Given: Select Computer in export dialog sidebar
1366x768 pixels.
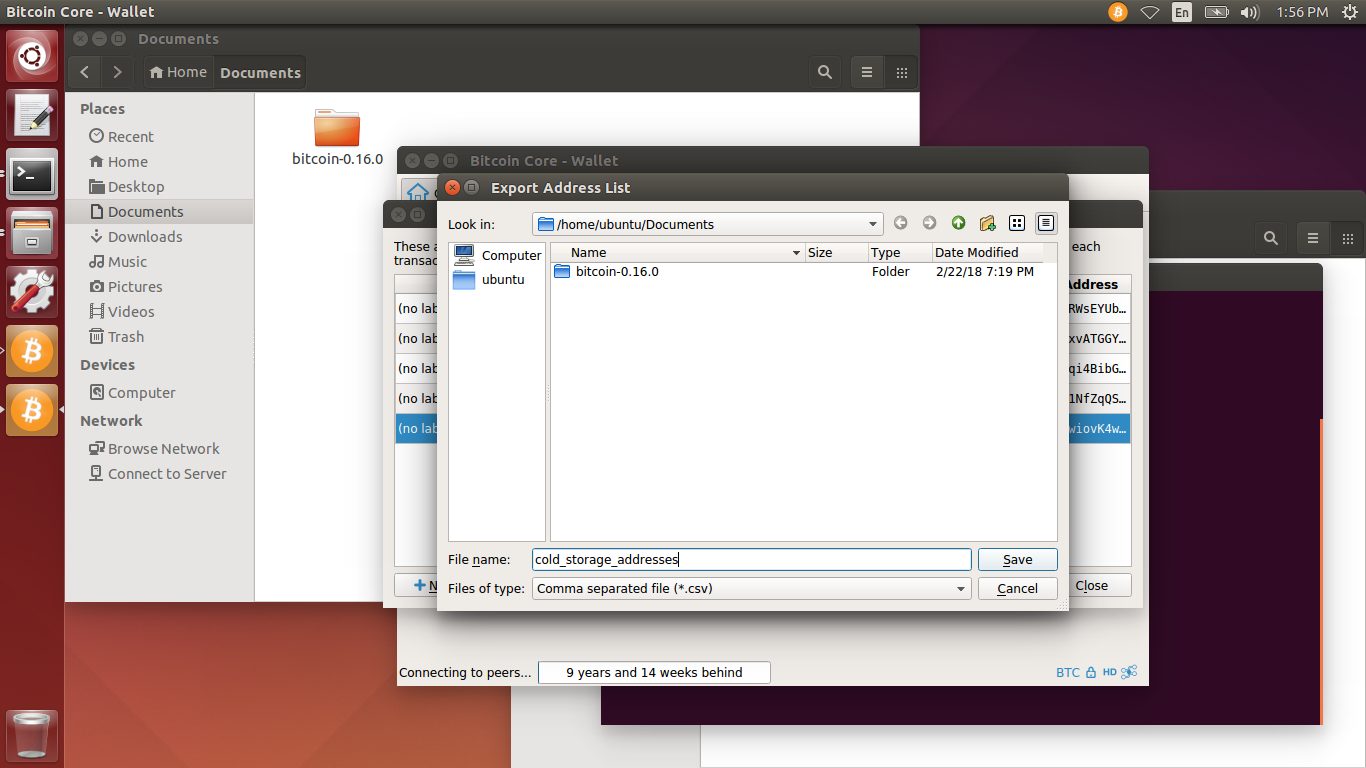Looking at the screenshot, I should (x=497, y=255).
